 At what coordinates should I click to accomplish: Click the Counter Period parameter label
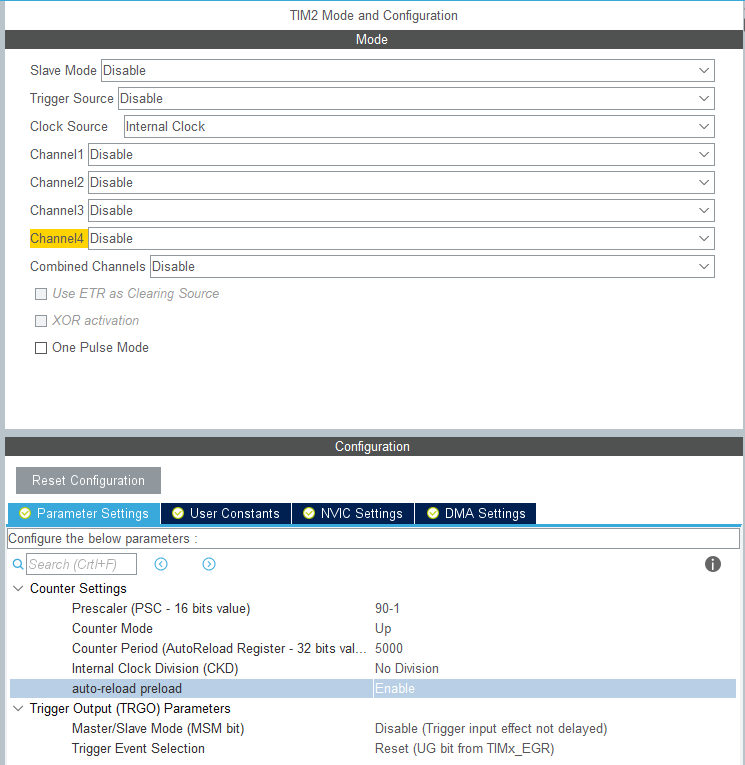[219, 648]
